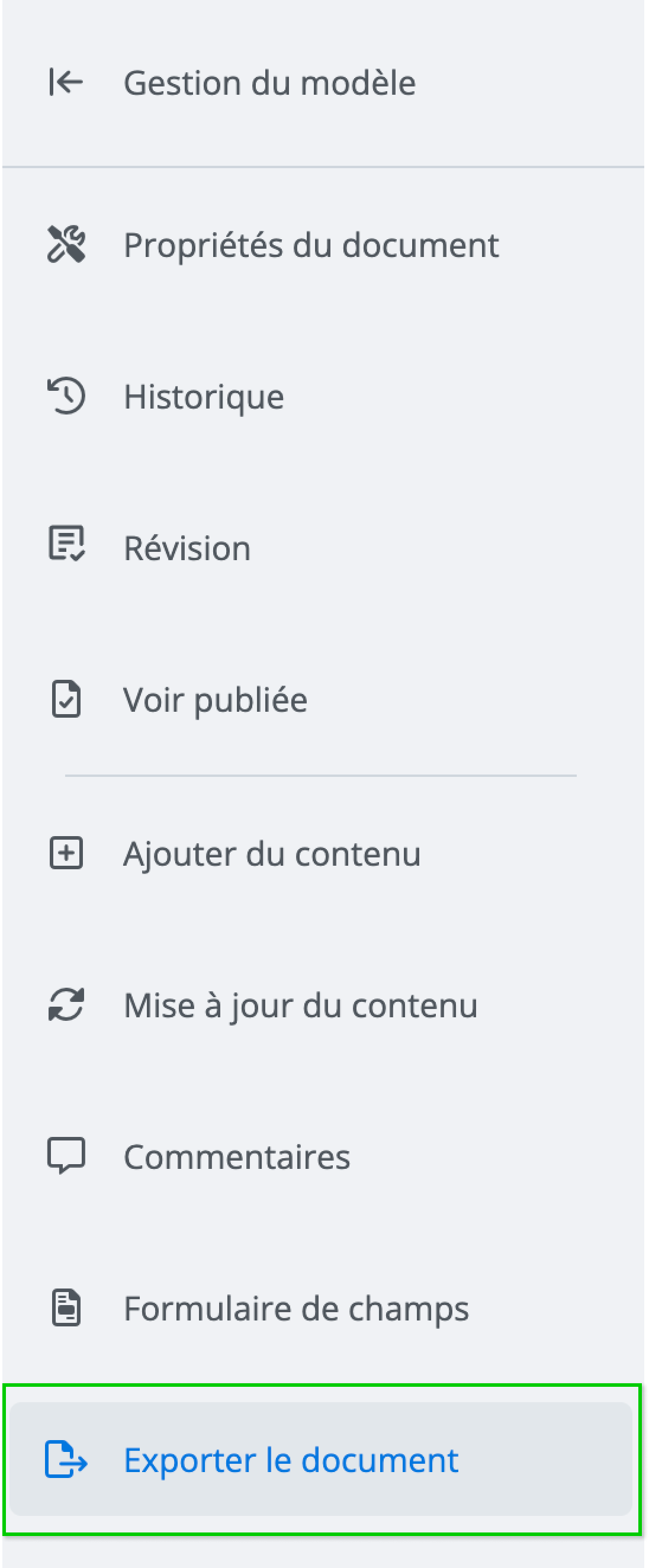Click the refresh arrows update icon
Viewport: 649px width, 1568px height.
click(x=66, y=1005)
